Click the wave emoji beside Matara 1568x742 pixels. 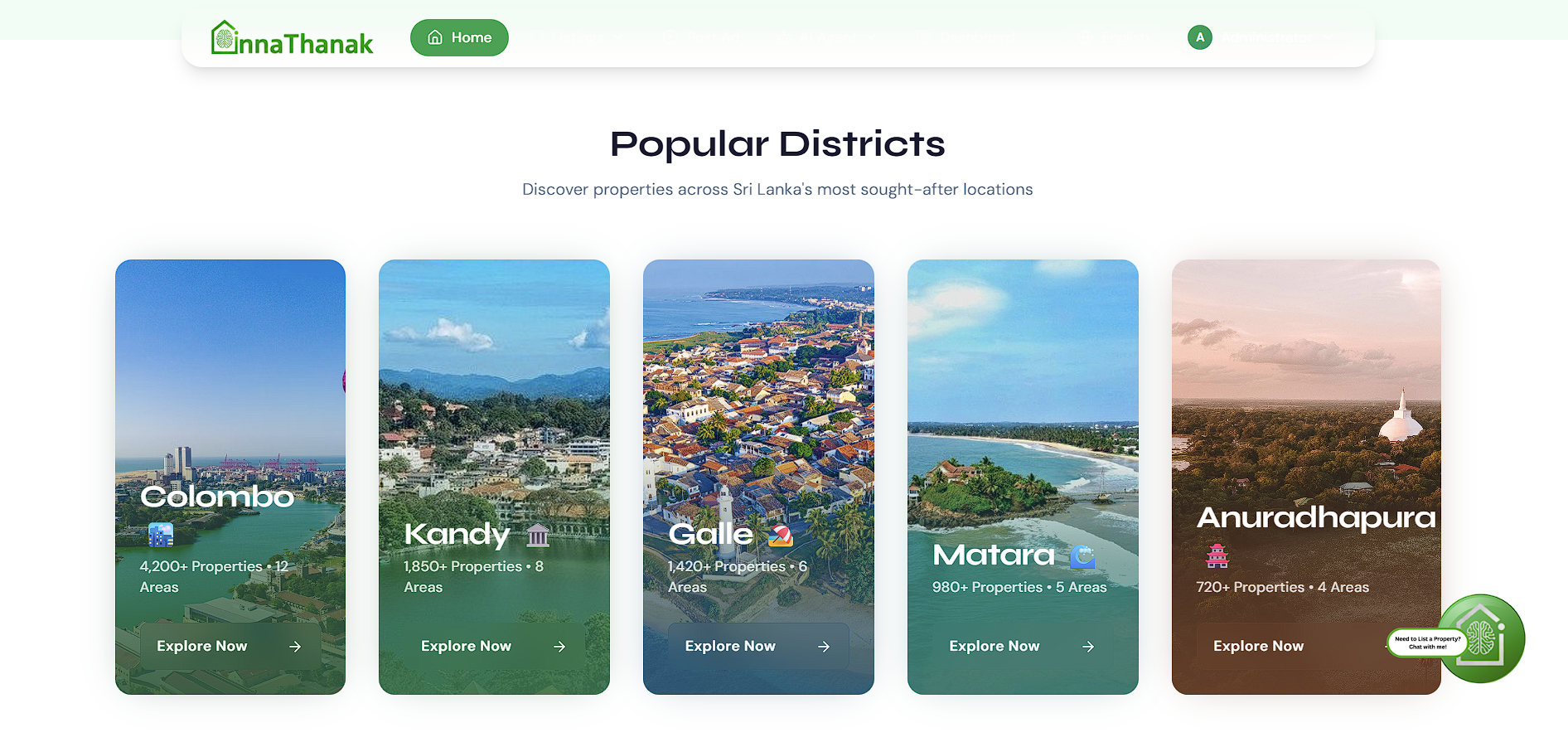click(1082, 555)
